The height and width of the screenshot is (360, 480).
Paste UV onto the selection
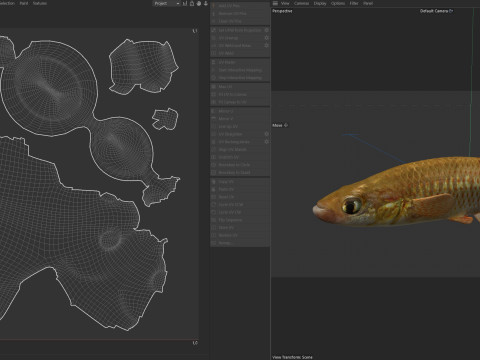tap(240, 189)
